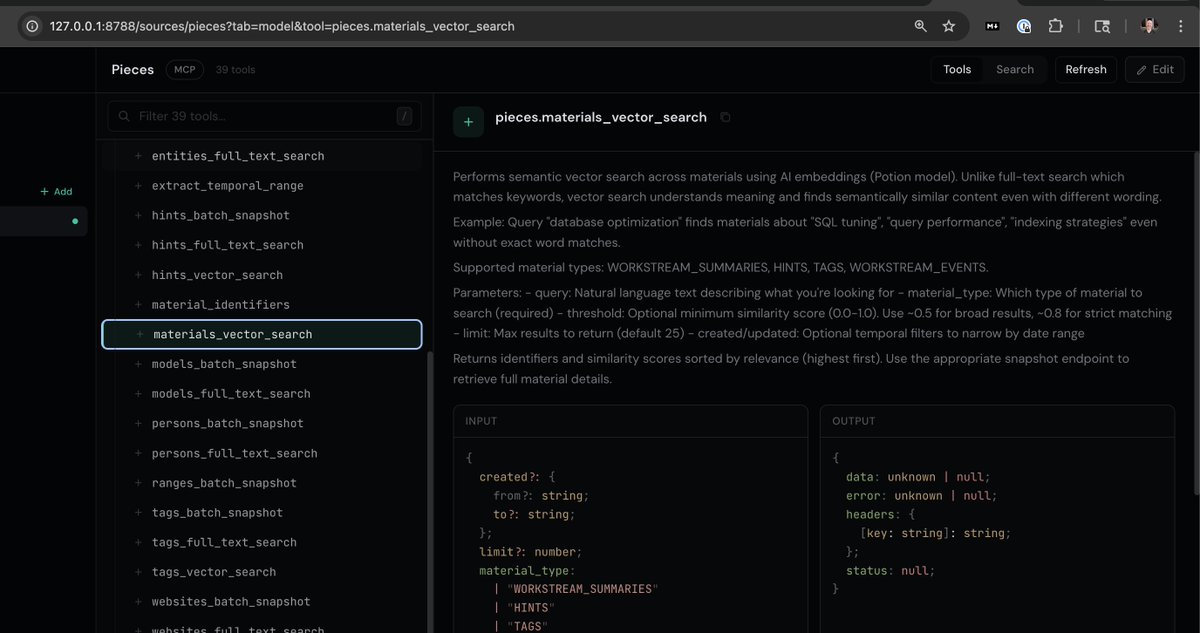This screenshot has height=633, width=1200.
Task: Click the green plus icon beside the tool title
Action: [468, 121]
